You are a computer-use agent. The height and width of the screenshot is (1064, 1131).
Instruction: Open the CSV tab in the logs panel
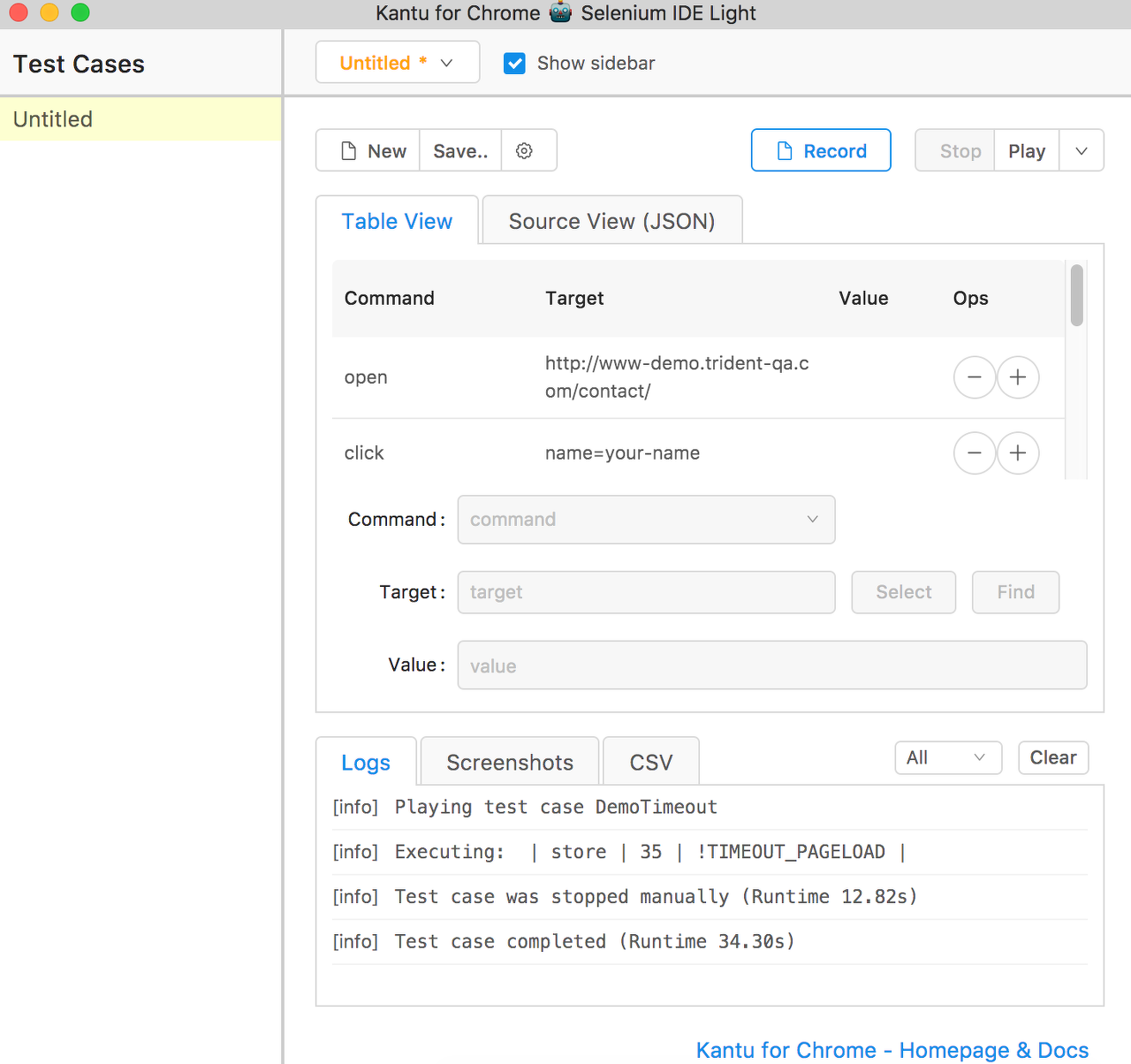pos(650,760)
